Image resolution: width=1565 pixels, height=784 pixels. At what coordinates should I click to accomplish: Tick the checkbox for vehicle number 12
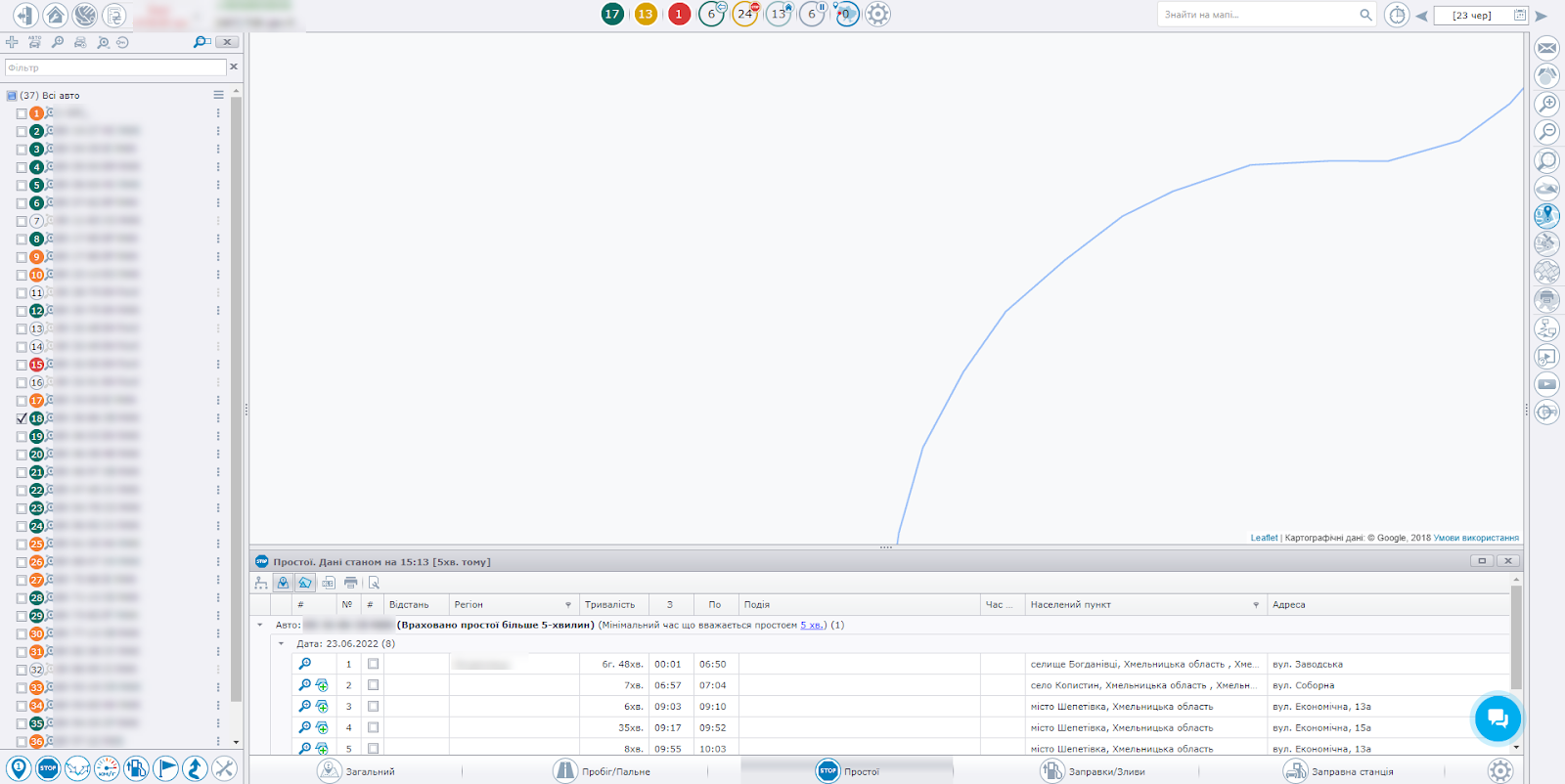(22, 311)
